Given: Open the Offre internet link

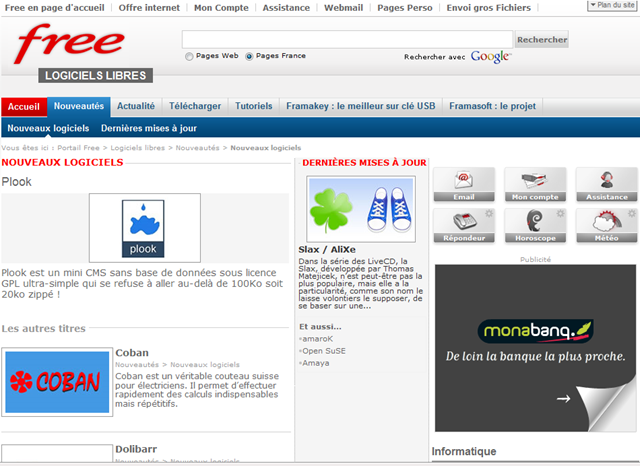Looking at the screenshot, I should coord(149,8).
